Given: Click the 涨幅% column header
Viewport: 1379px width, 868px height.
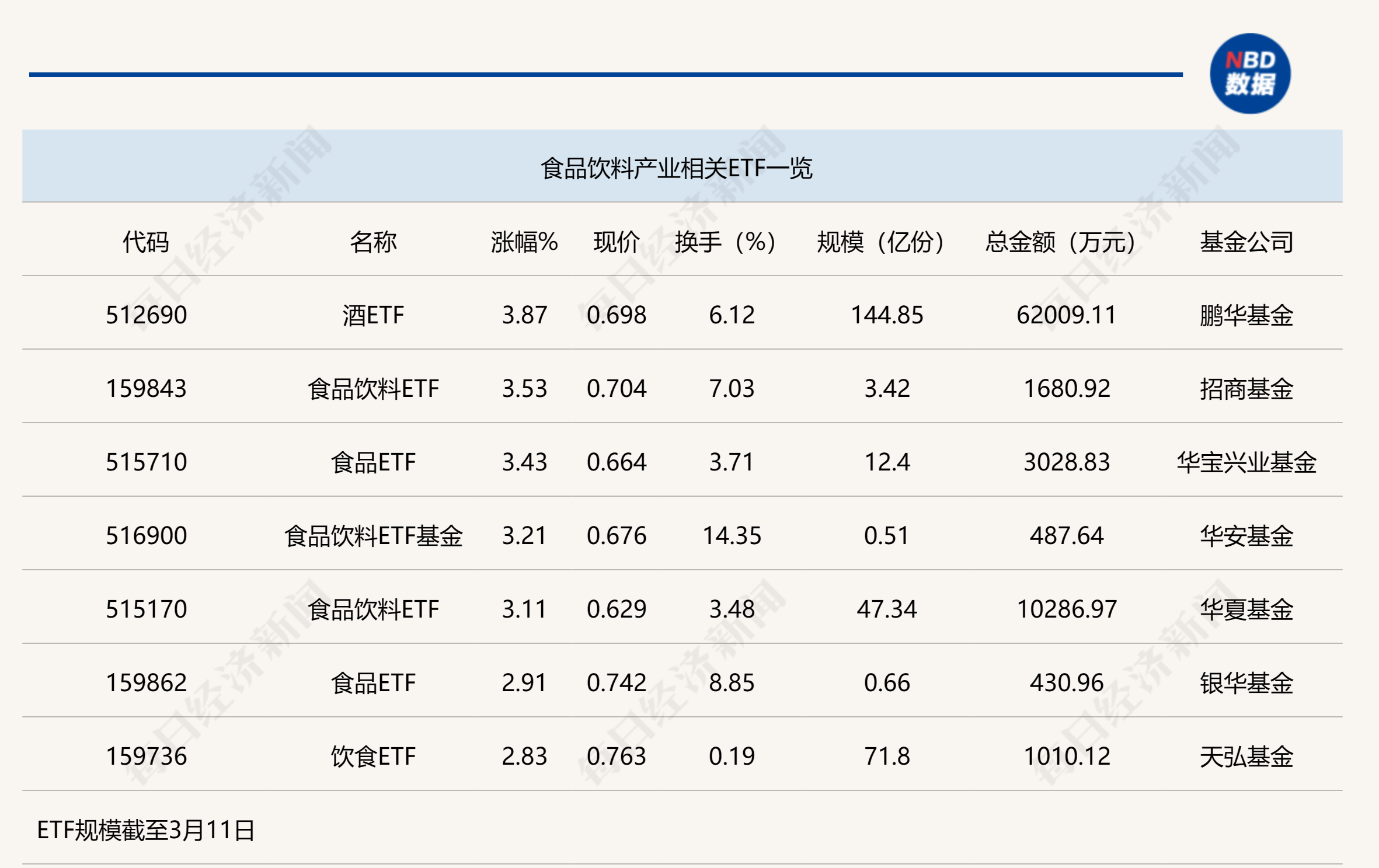Looking at the screenshot, I should (524, 242).
